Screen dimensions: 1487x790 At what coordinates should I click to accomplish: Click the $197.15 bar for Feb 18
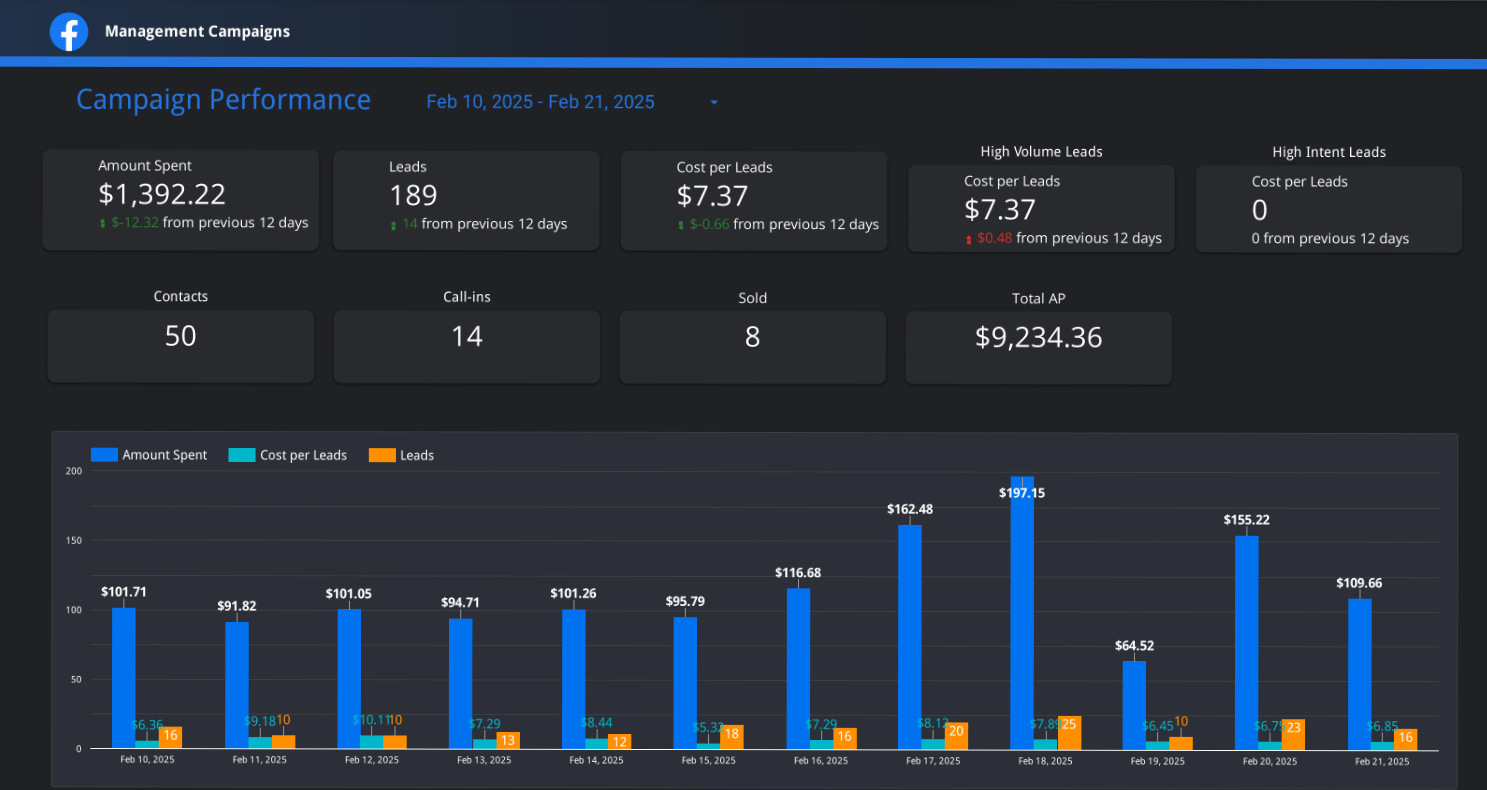[1022, 612]
